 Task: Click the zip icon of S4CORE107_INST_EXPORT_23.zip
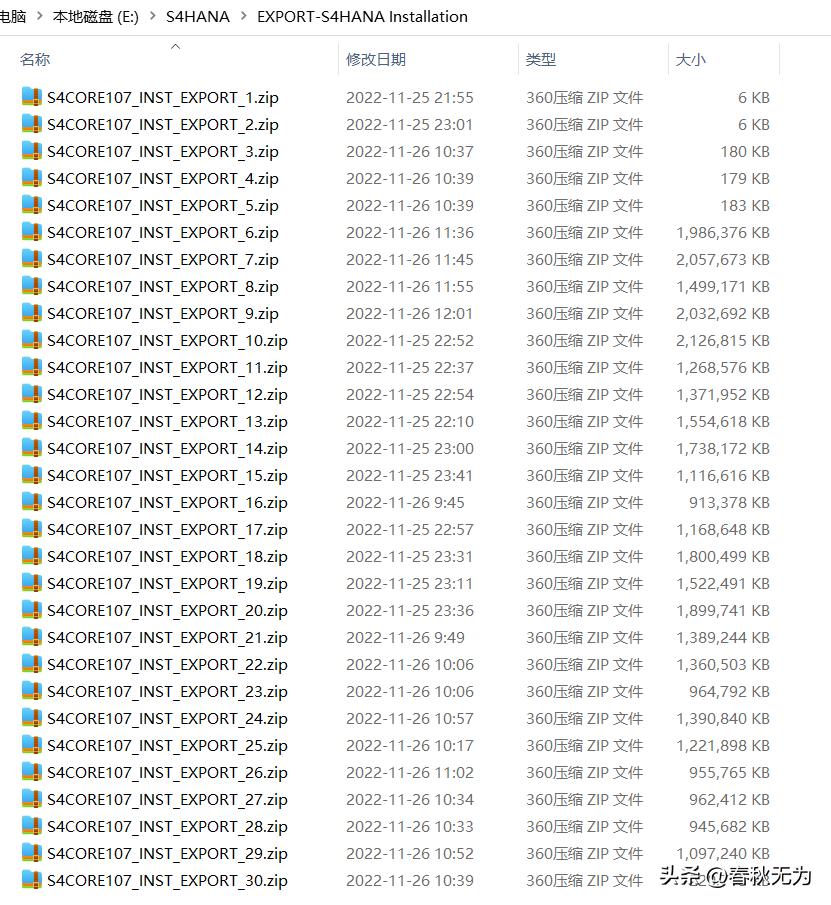point(32,691)
